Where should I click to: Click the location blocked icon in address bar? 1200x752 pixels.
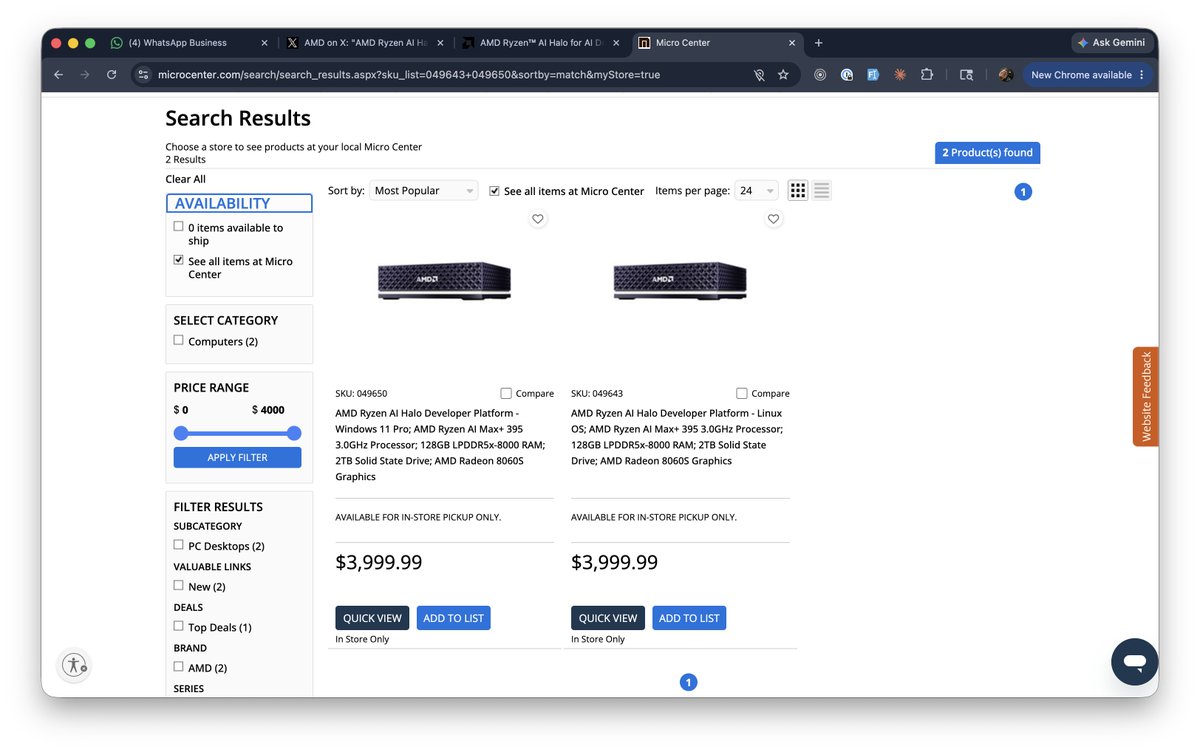[x=759, y=75]
